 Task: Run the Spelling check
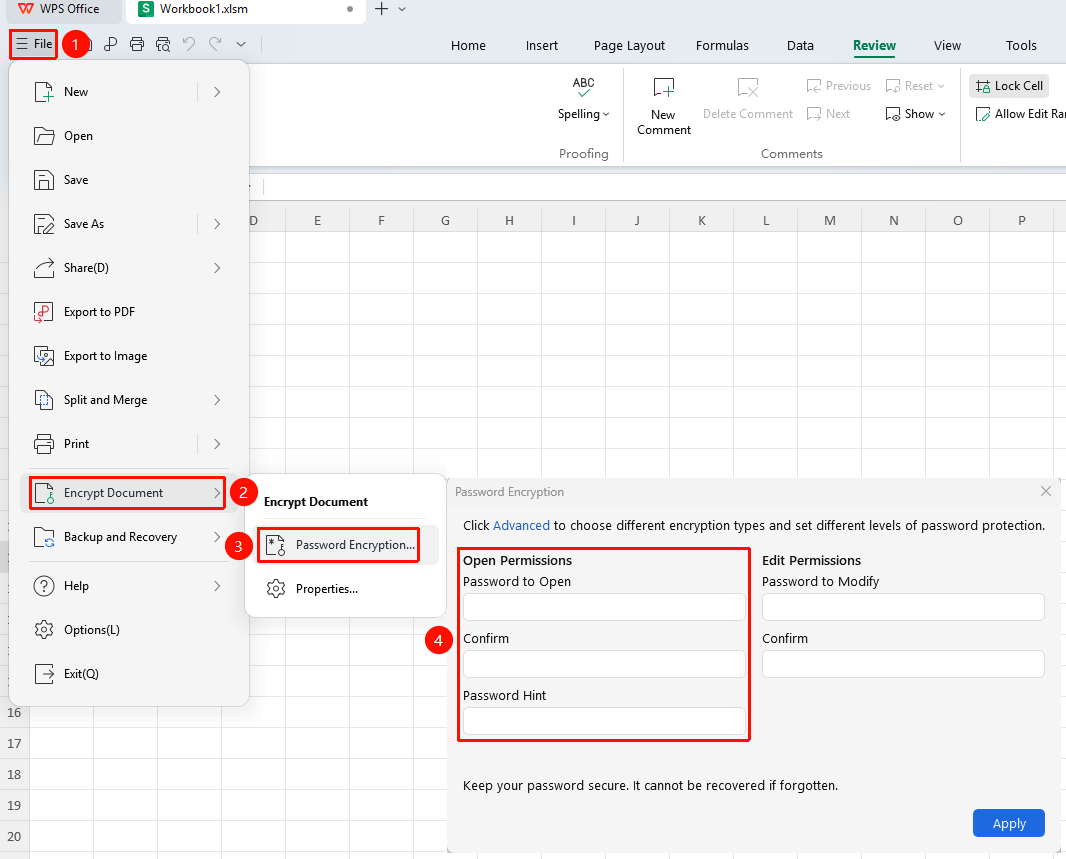(x=583, y=99)
